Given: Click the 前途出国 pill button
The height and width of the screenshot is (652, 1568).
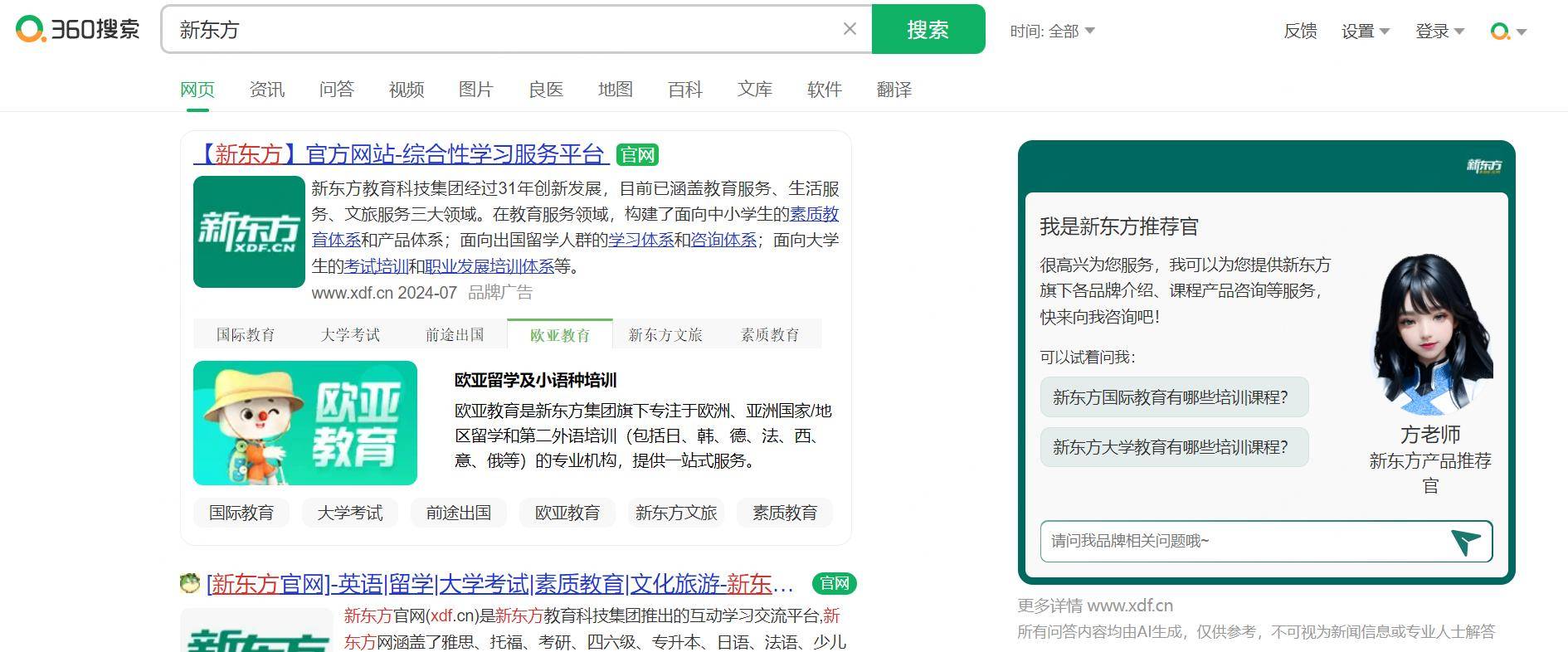Looking at the screenshot, I should point(459,513).
